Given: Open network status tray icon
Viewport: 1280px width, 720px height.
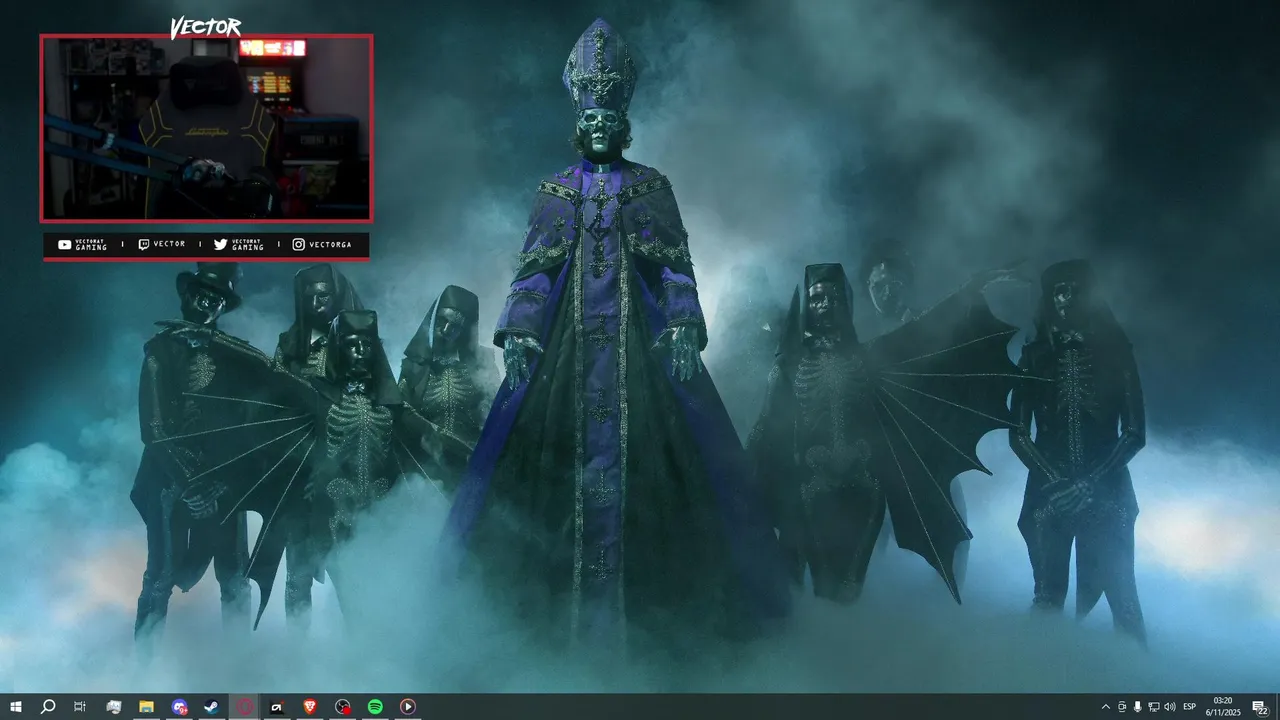Looking at the screenshot, I should [1154, 707].
